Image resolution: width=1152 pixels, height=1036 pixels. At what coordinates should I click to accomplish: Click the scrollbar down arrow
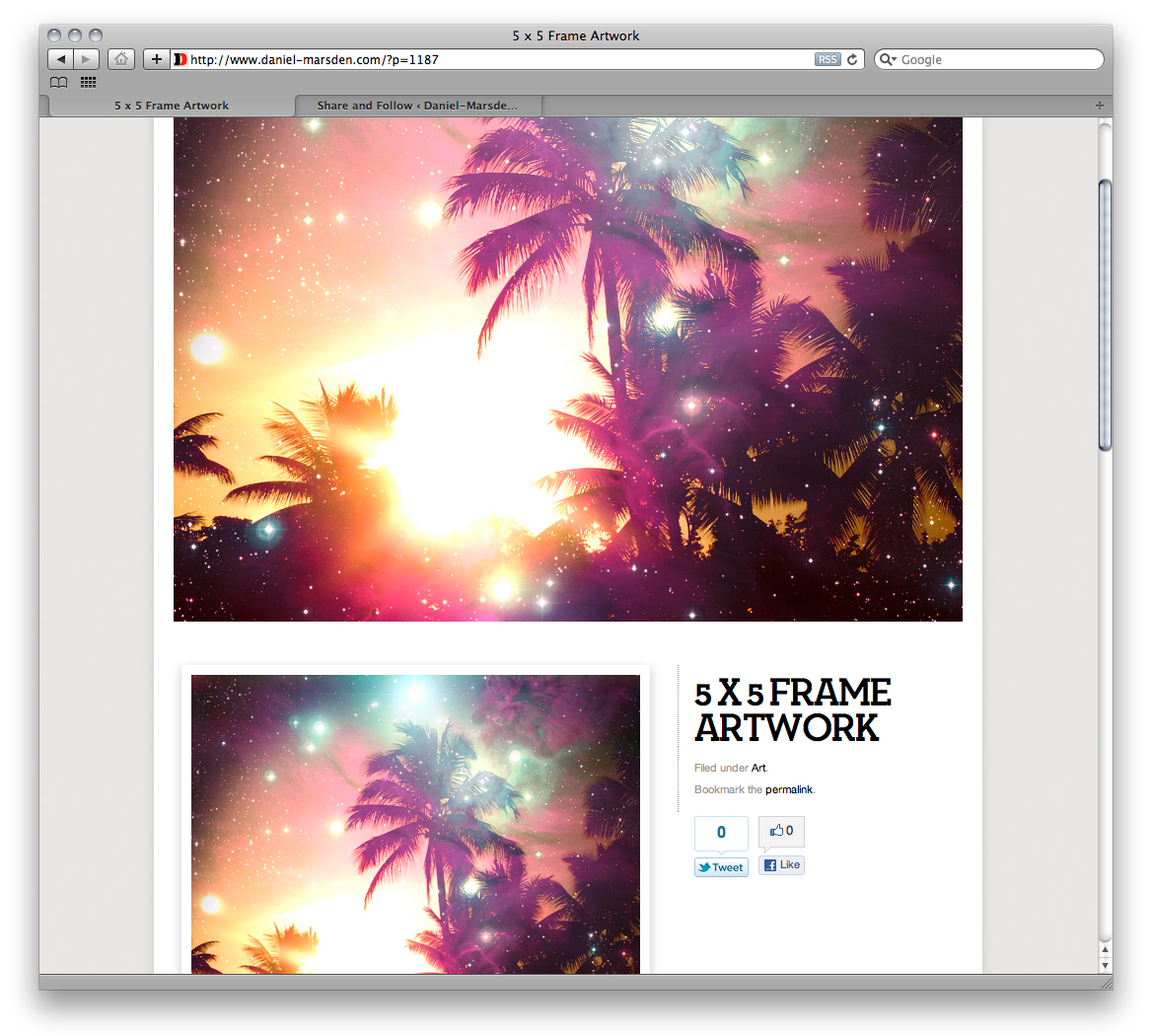pyautogui.click(x=1105, y=966)
